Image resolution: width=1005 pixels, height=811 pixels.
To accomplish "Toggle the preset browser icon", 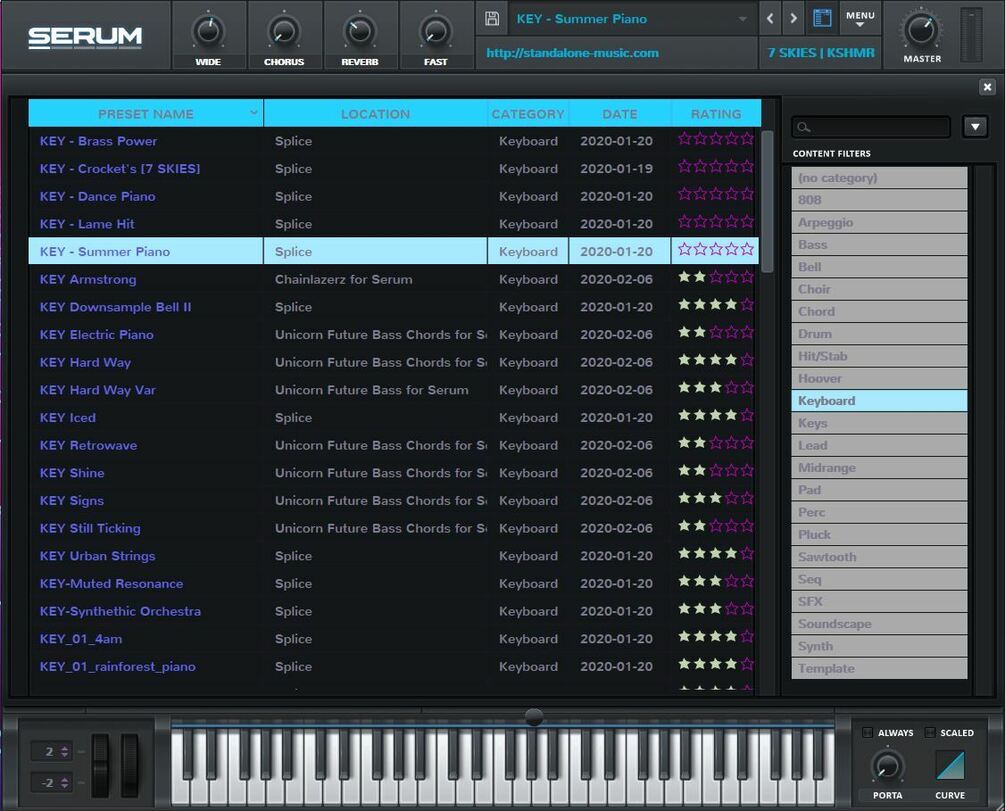I will [822, 18].
